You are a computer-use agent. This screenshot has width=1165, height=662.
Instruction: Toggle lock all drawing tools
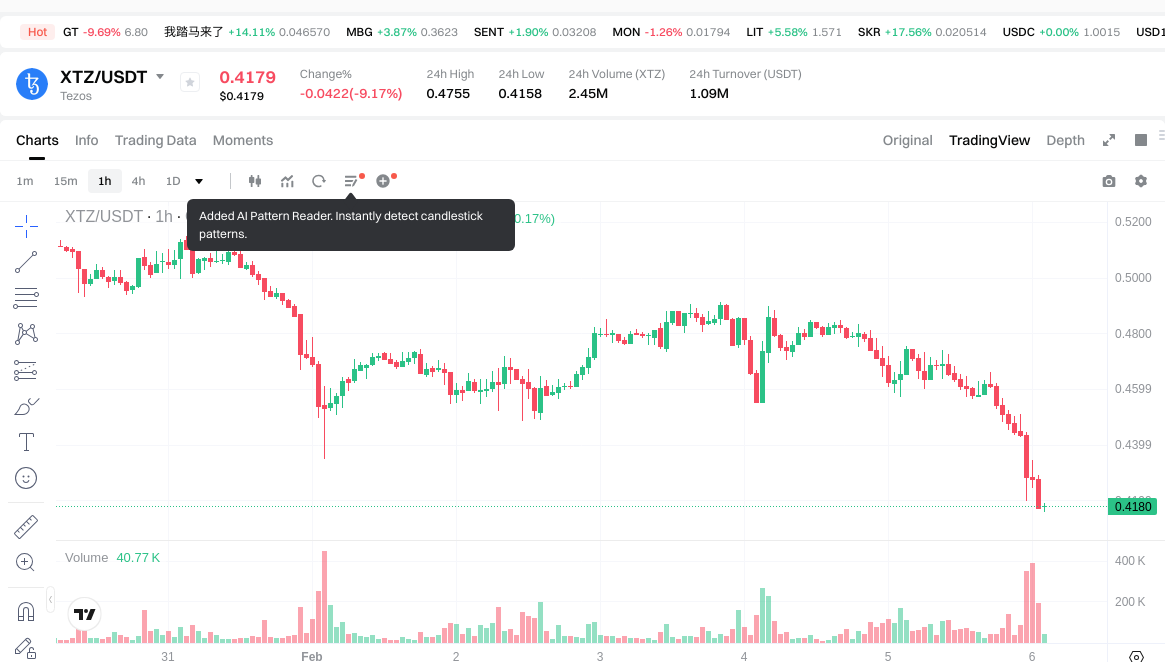(x=27, y=647)
